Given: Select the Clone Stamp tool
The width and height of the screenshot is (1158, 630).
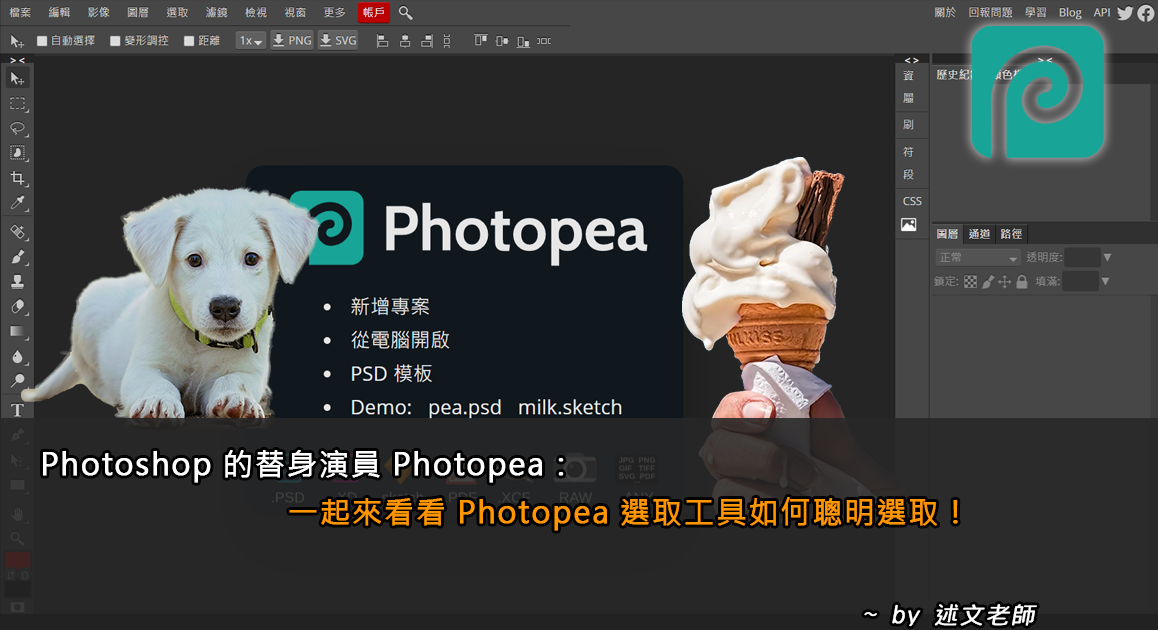Looking at the screenshot, I should [x=17, y=281].
